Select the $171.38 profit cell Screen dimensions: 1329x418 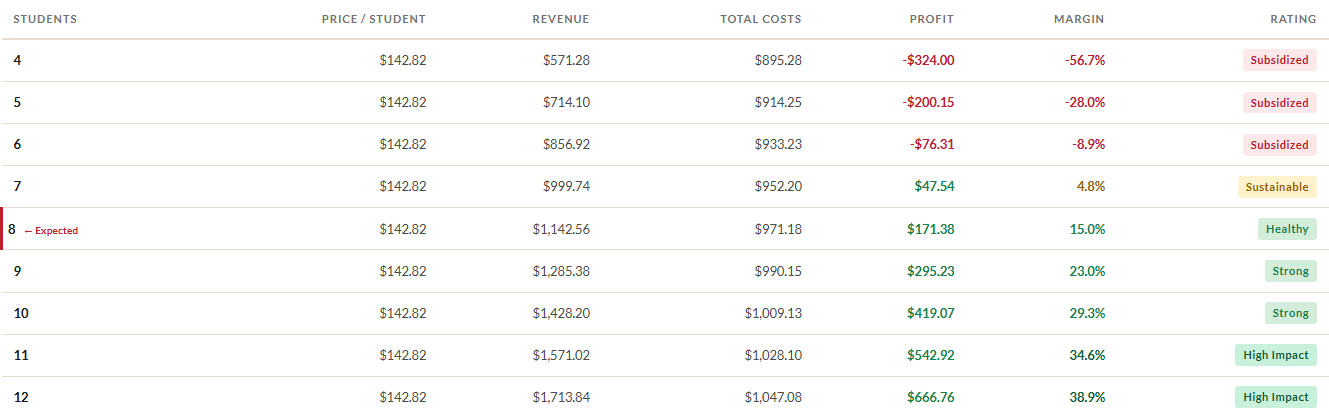coord(930,229)
